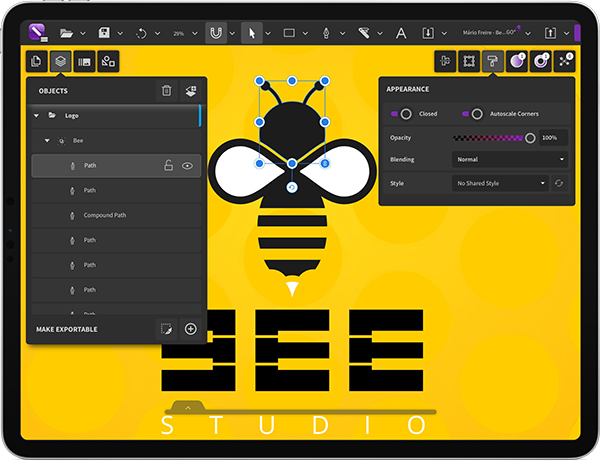The image size is (600, 461).
Task: Select the pointer selection tool
Action: (252, 33)
